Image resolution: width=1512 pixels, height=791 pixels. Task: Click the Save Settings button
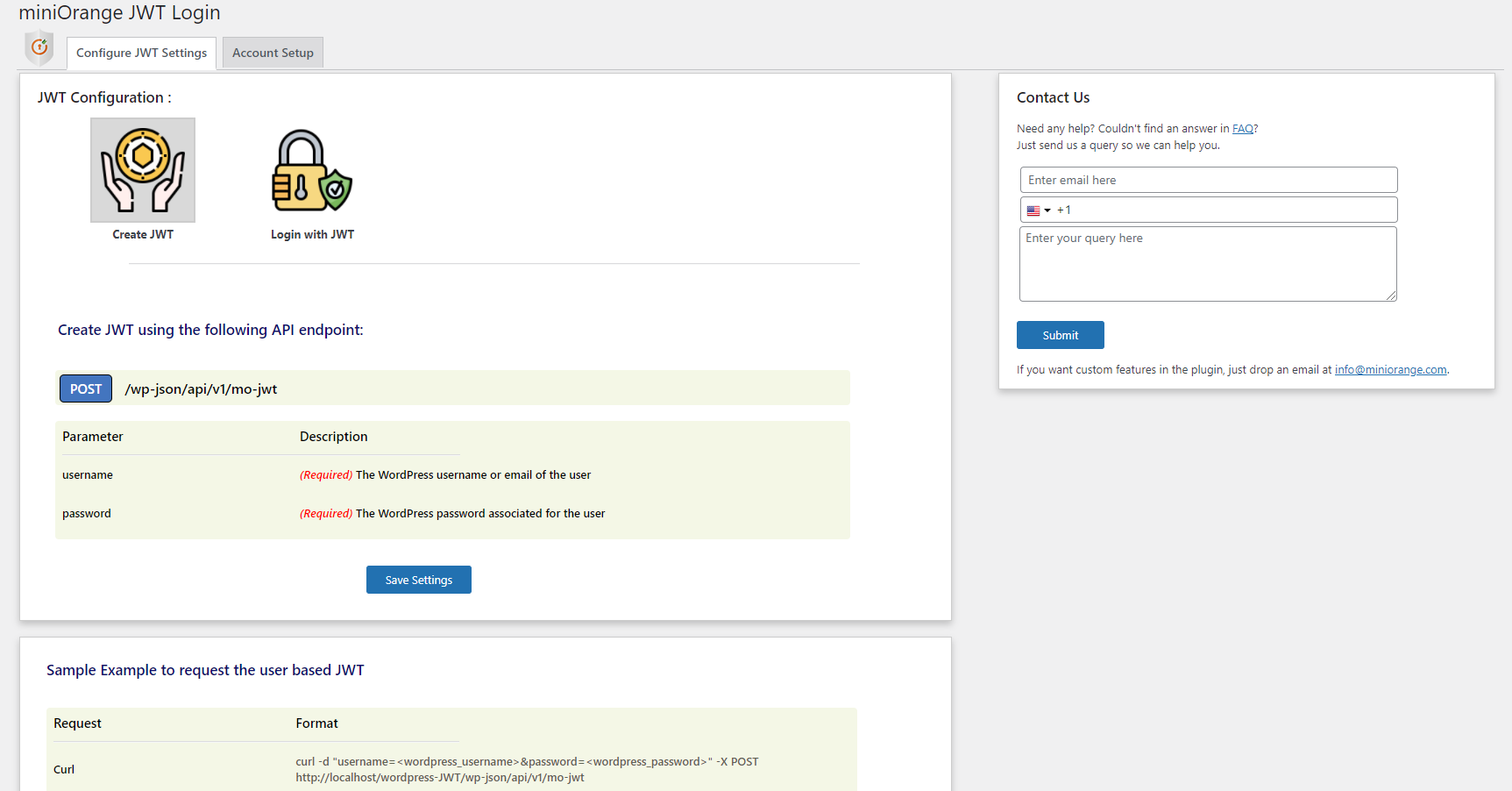click(419, 580)
